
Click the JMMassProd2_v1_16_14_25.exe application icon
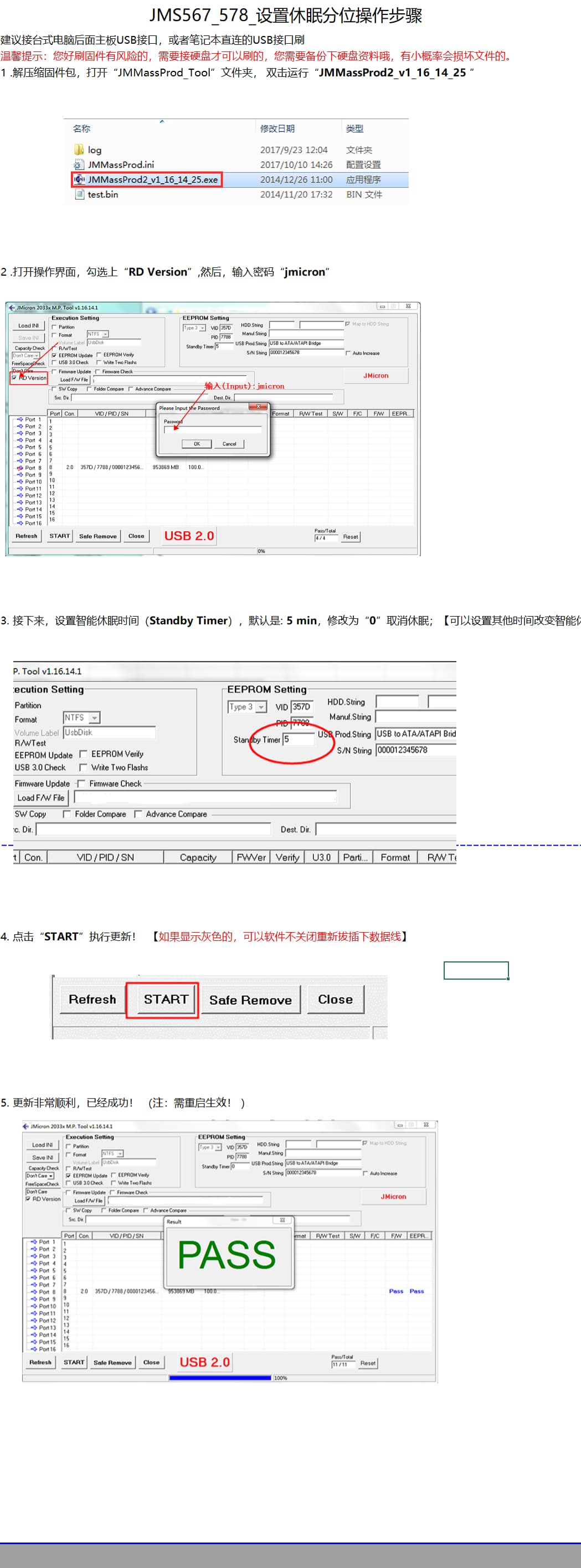click(x=79, y=179)
